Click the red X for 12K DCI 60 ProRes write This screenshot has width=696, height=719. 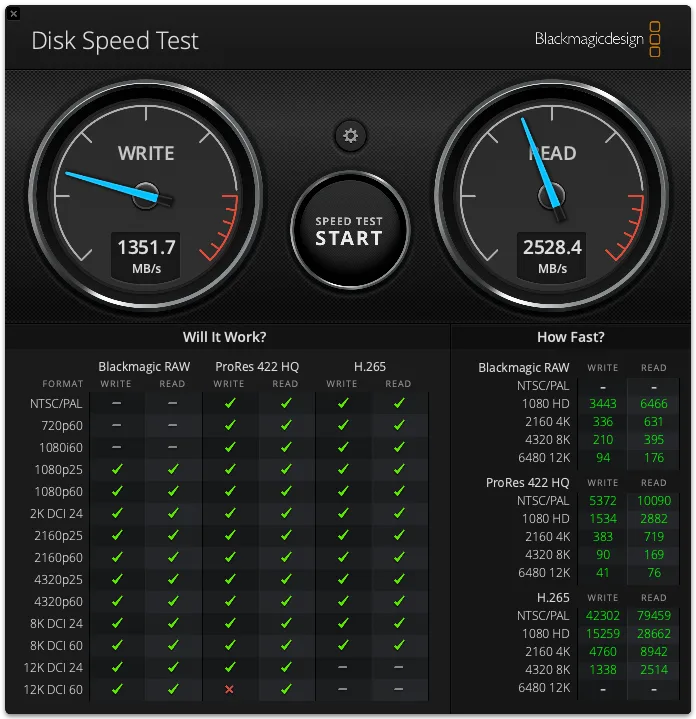click(x=229, y=689)
